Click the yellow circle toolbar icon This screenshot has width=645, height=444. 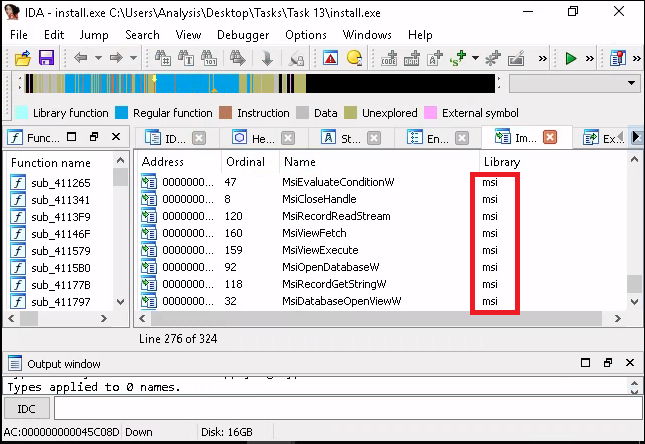click(x=354, y=58)
